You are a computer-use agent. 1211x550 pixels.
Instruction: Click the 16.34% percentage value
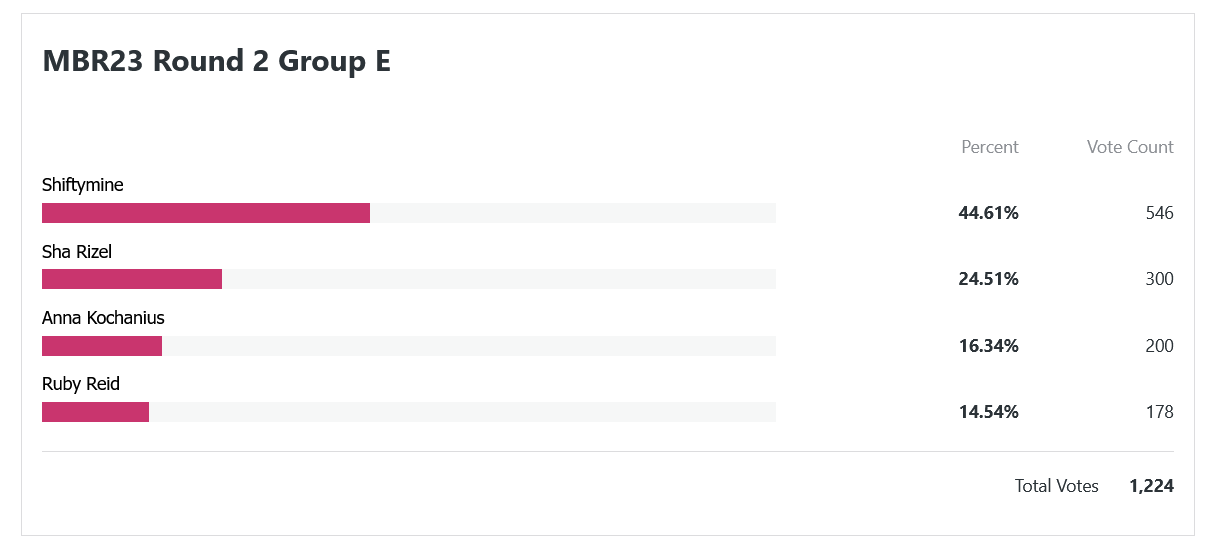point(989,346)
